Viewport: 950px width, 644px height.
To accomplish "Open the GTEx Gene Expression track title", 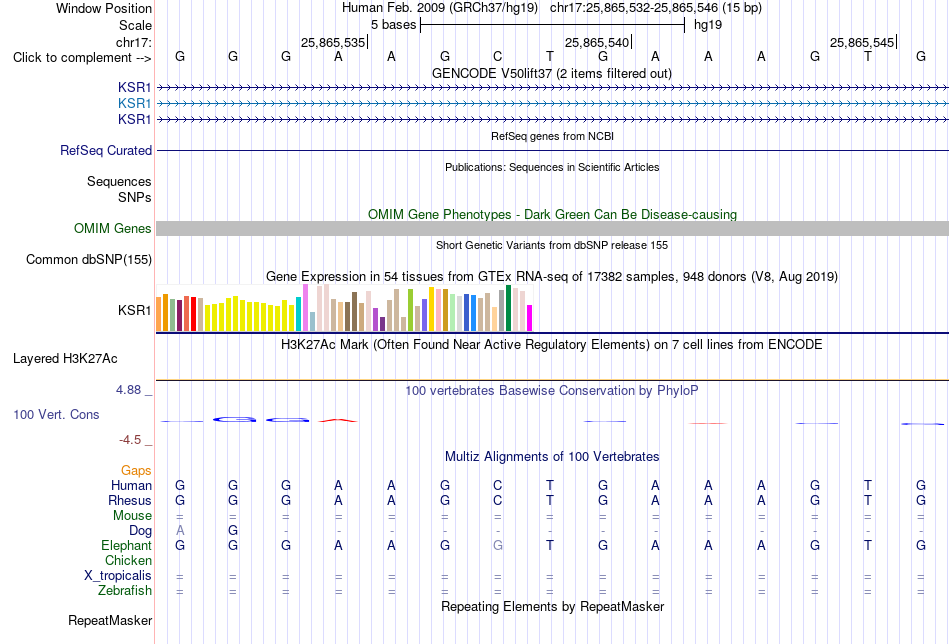I will tap(552, 276).
